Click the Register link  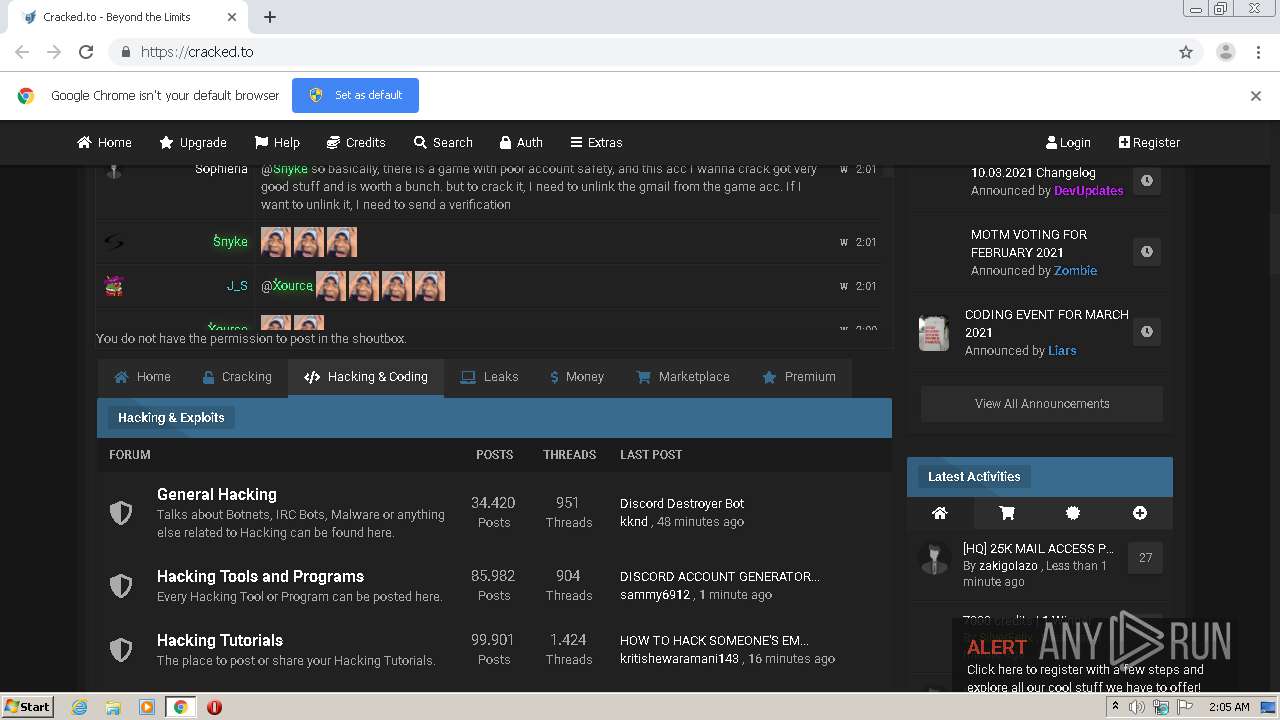click(1149, 142)
